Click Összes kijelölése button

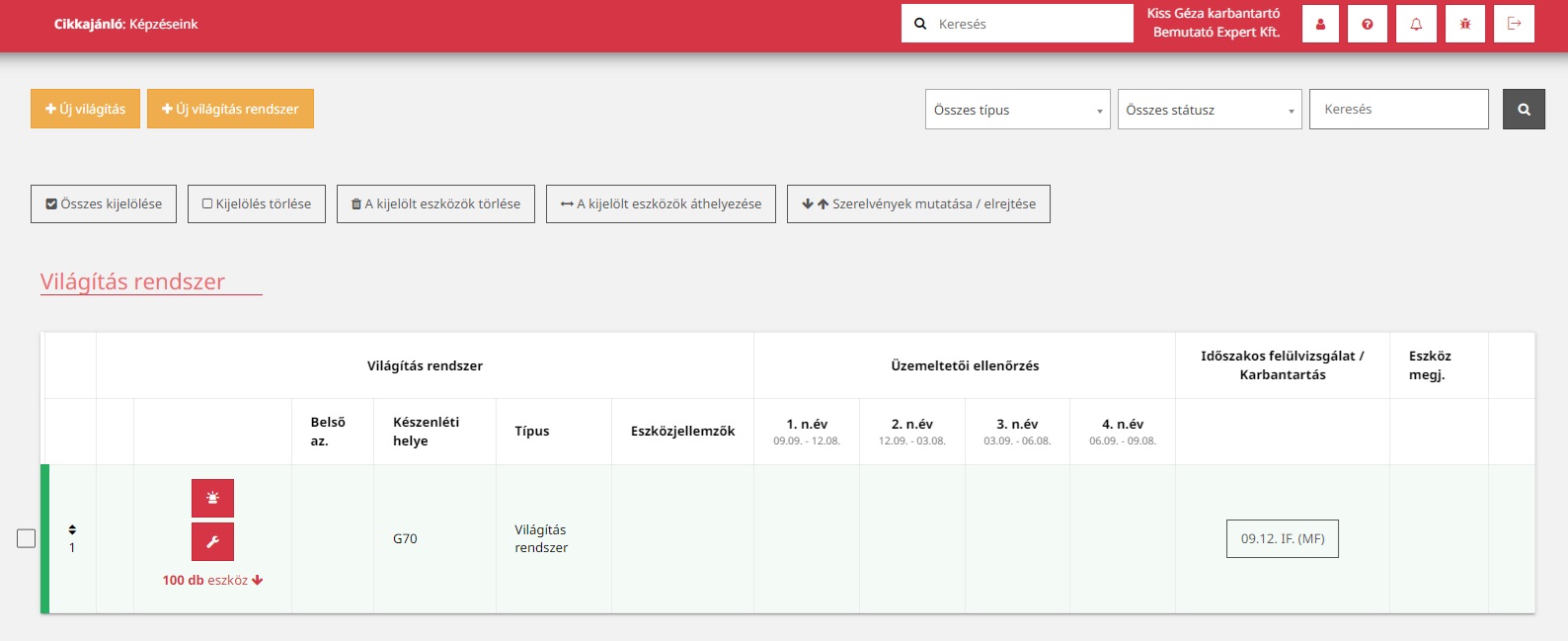[104, 203]
